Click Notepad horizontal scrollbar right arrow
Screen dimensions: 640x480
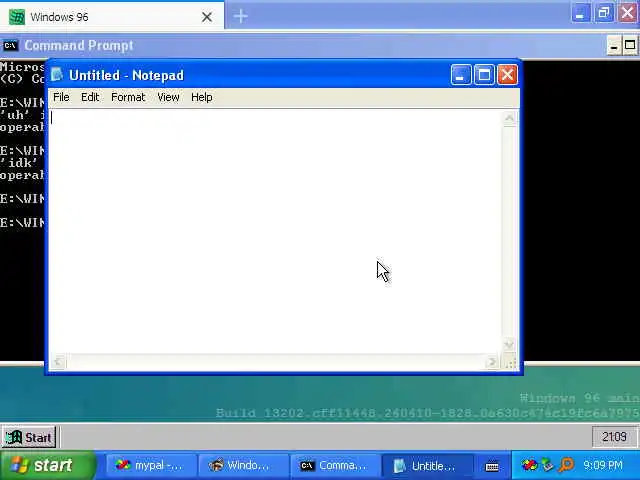coord(492,362)
